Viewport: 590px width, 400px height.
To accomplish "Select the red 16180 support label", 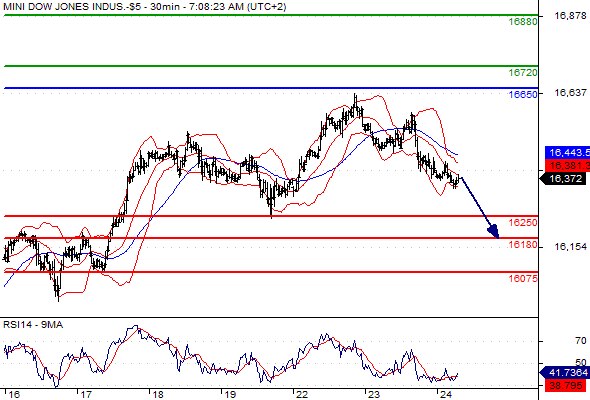I will [523, 245].
